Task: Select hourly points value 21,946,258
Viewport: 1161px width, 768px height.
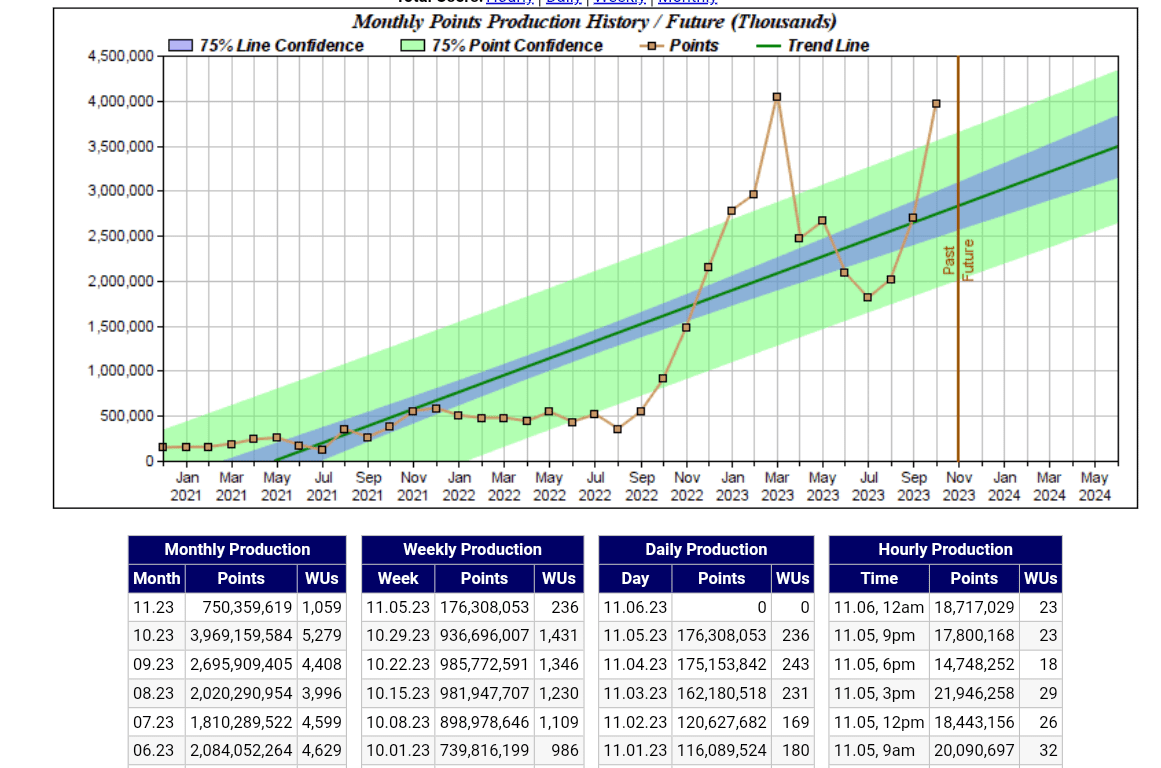Action: click(974, 693)
